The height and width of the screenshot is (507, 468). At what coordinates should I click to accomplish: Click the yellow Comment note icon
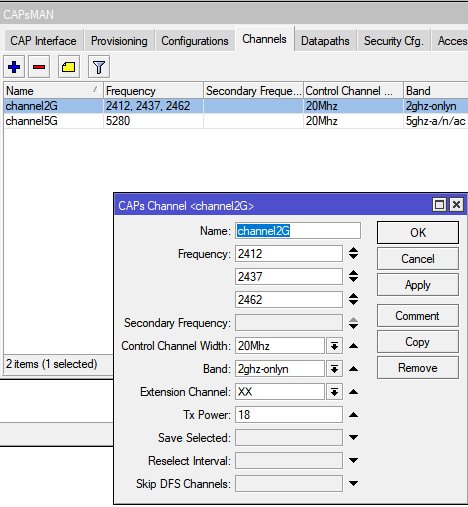[x=69, y=67]
